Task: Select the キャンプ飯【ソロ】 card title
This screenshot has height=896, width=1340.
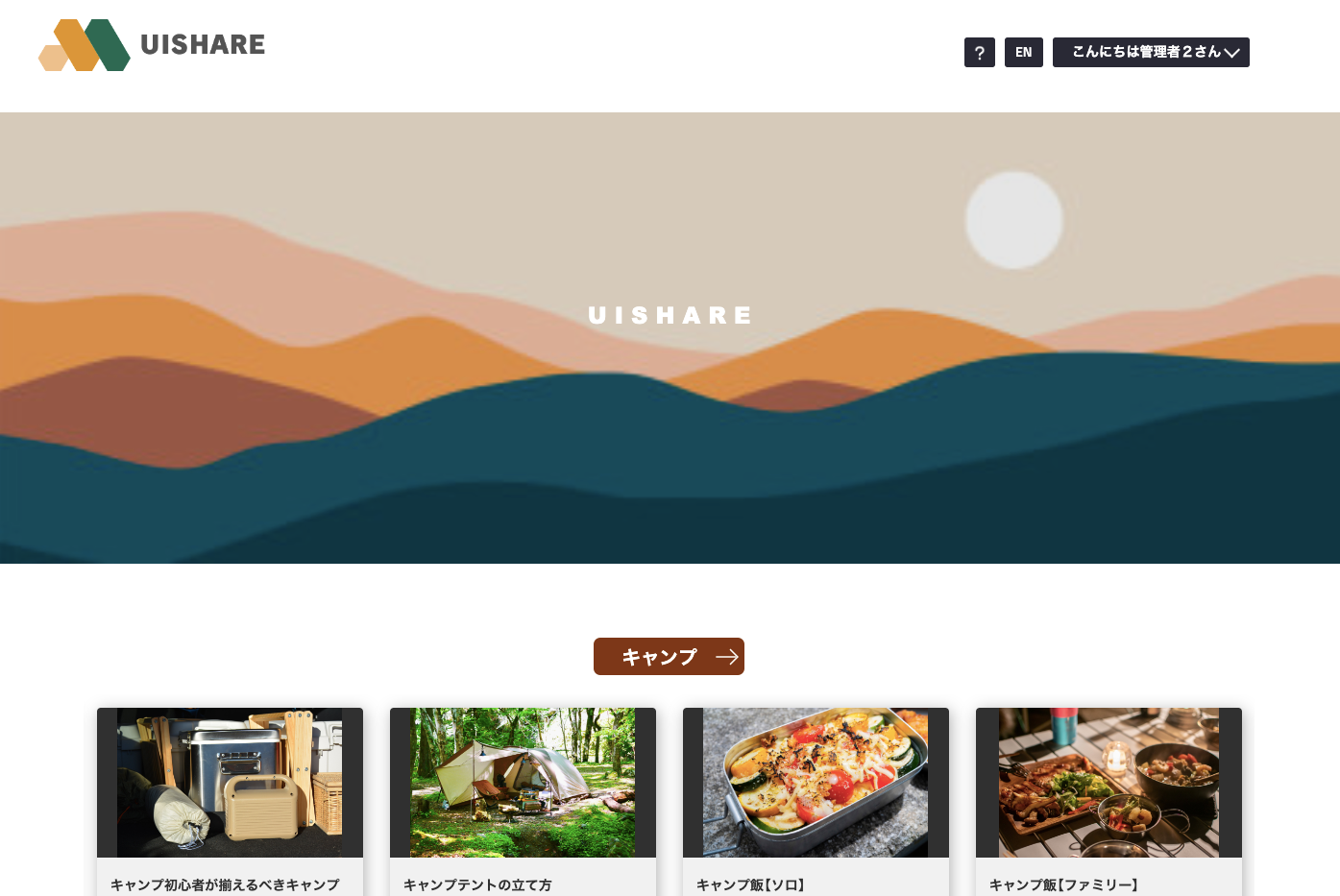Action: pyautogui.click(x=750, y=884)
